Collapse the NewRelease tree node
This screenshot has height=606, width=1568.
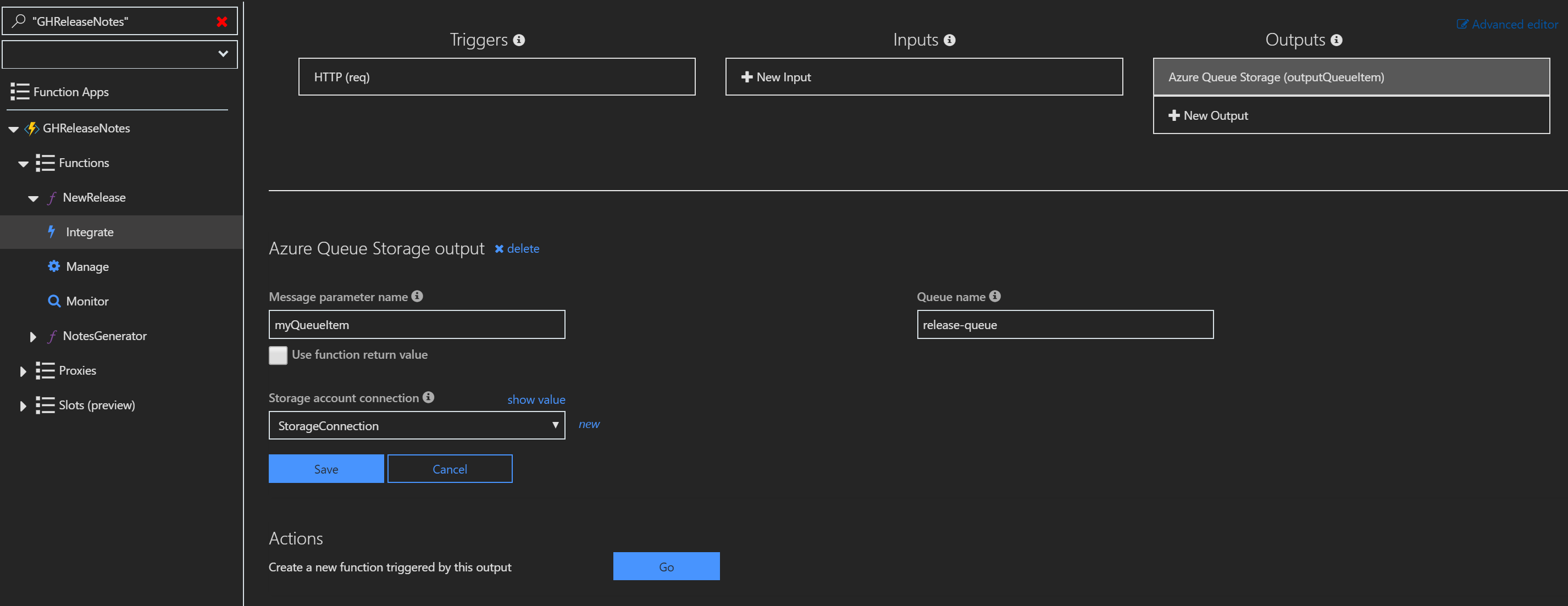click(32, 198)
